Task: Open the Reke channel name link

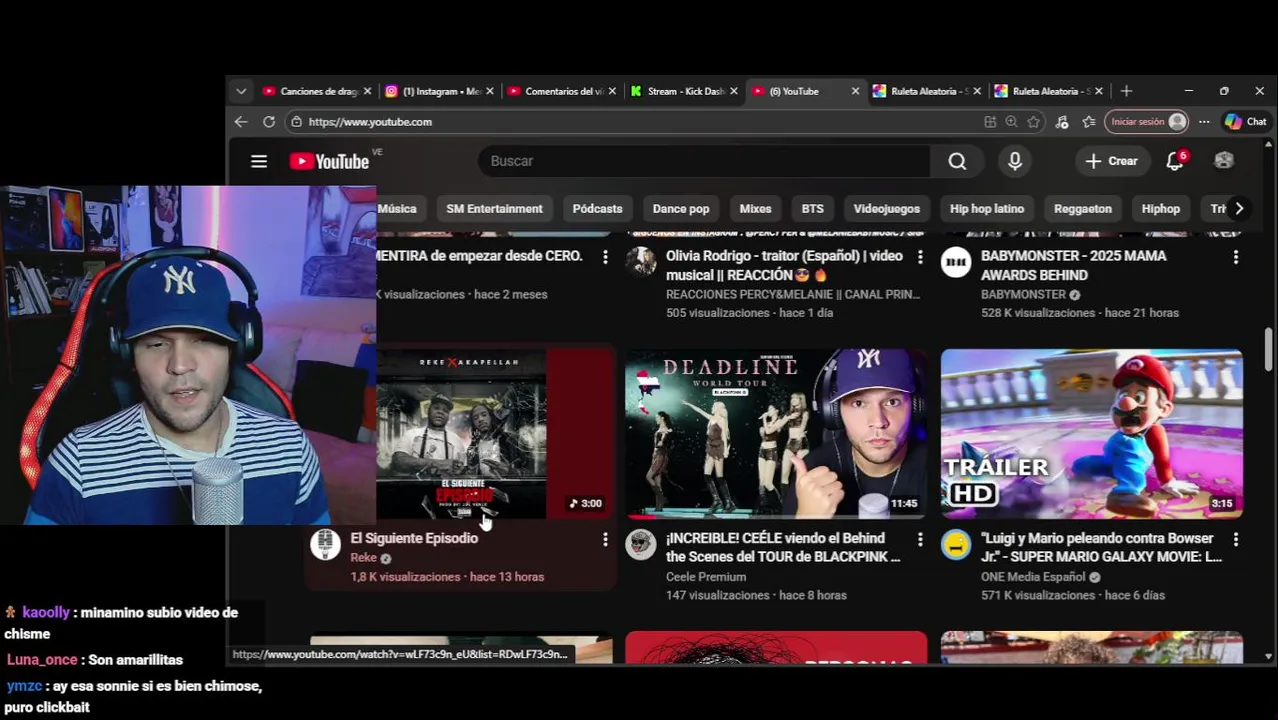Action: coord(364,558)
